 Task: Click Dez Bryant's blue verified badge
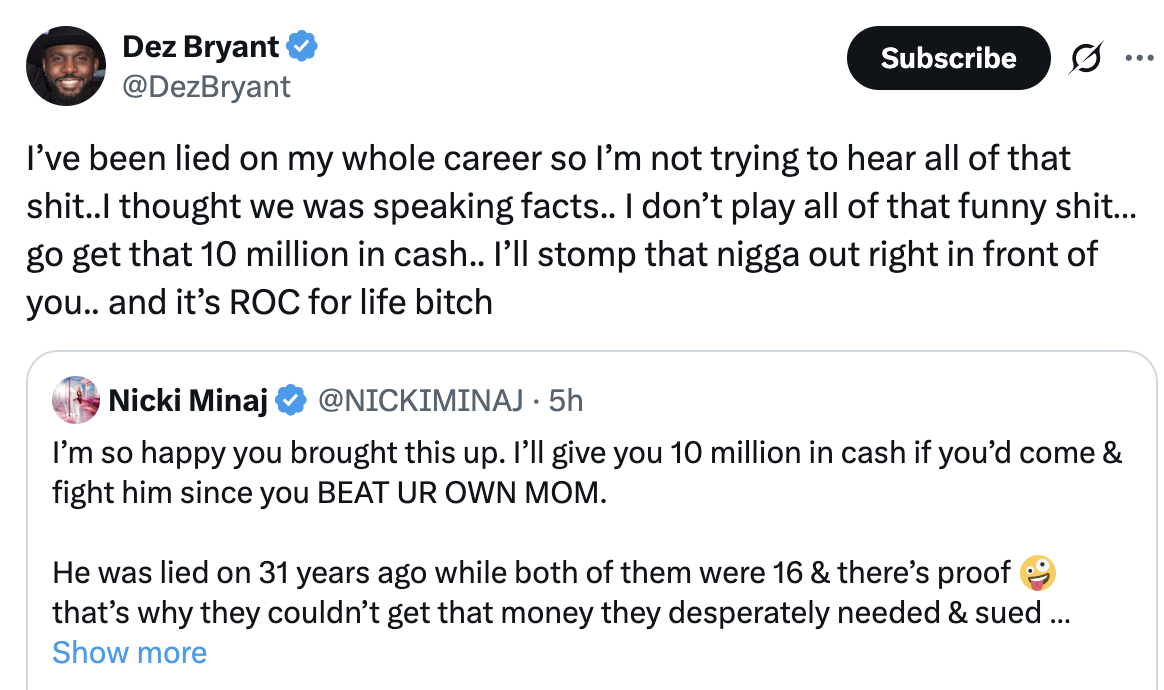(x=302, y=46)
